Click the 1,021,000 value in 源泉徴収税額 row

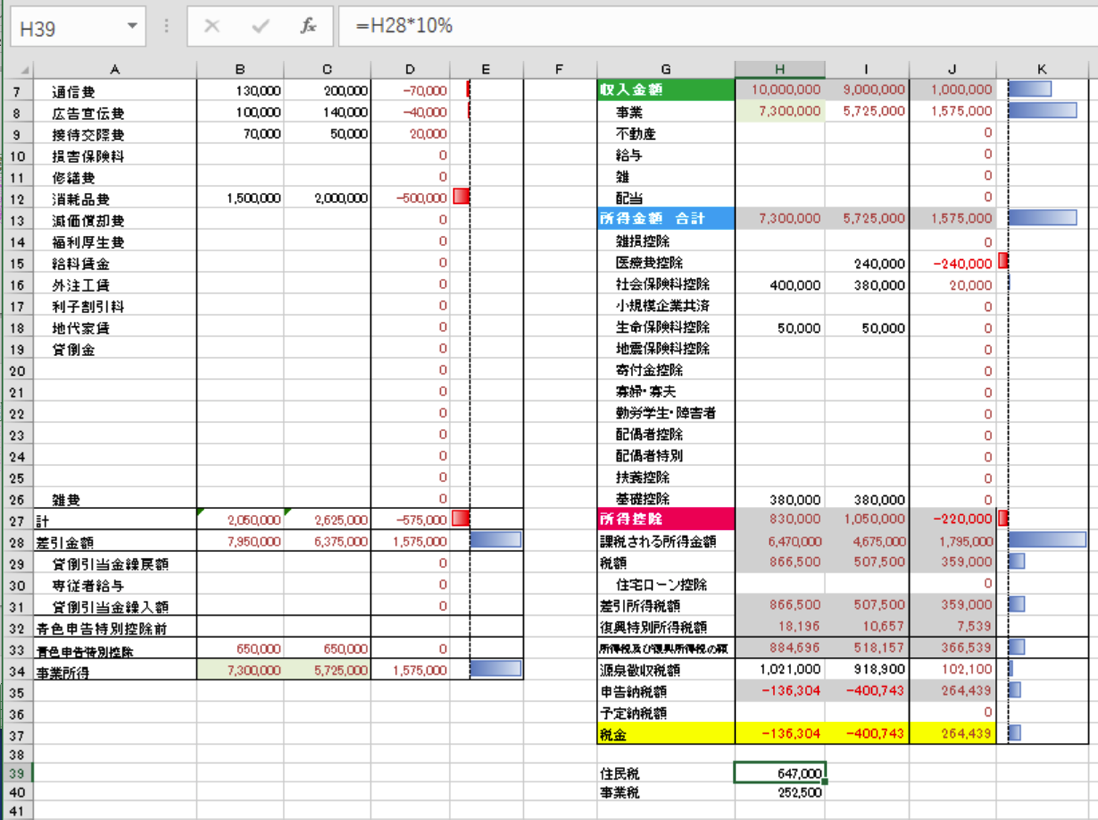[779, 669]
